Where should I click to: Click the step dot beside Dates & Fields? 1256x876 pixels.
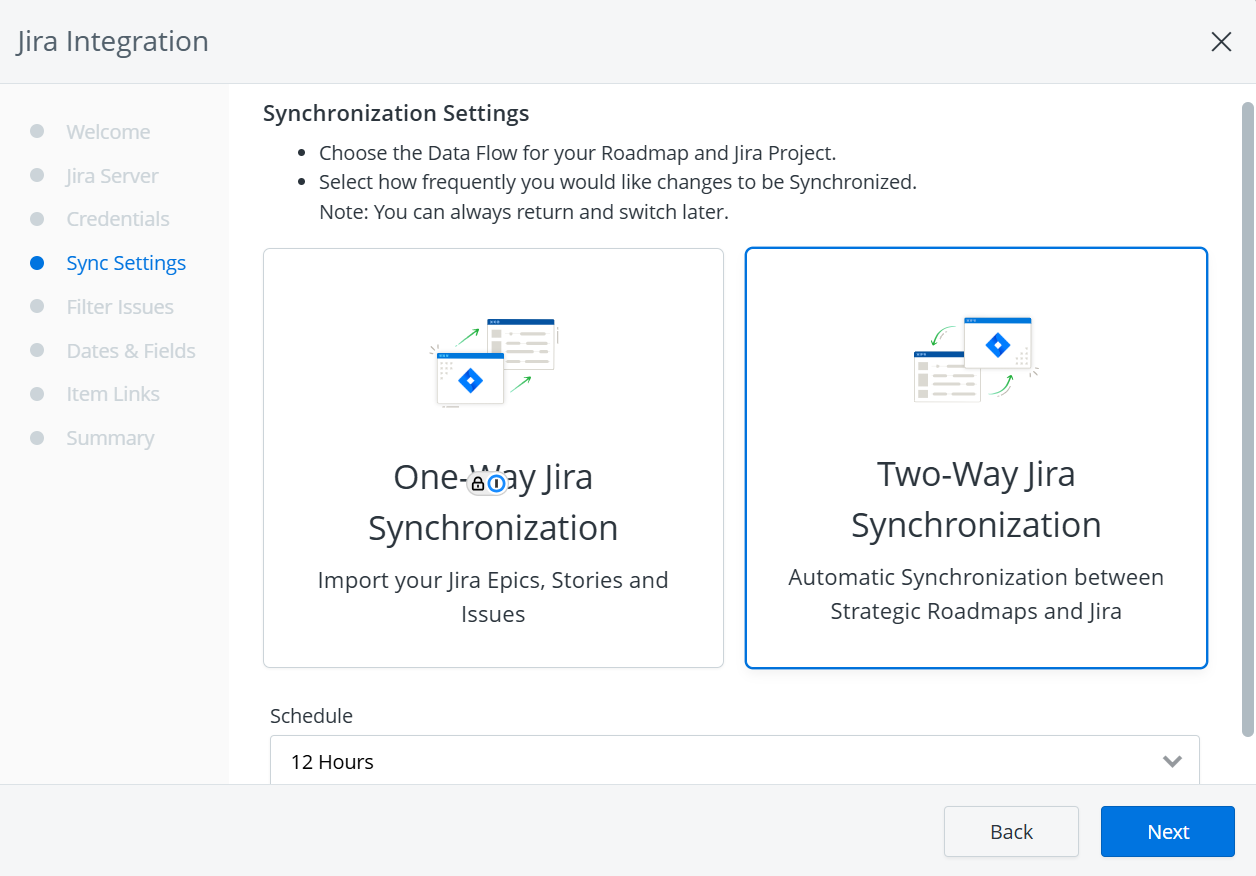pyautogui.click(x=37, y=350)
